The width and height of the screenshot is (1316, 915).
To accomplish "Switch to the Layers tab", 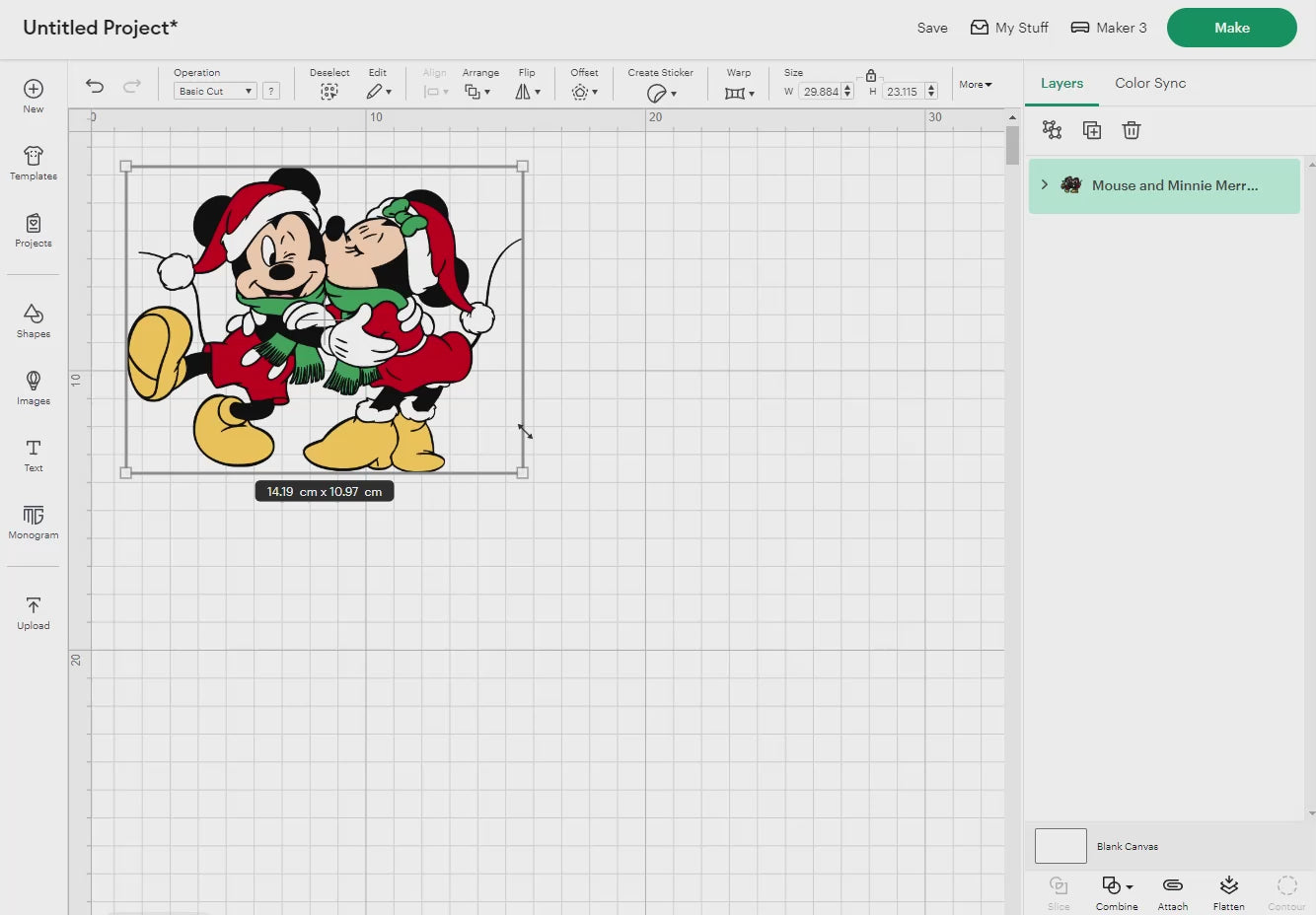I will point(1061,83).
